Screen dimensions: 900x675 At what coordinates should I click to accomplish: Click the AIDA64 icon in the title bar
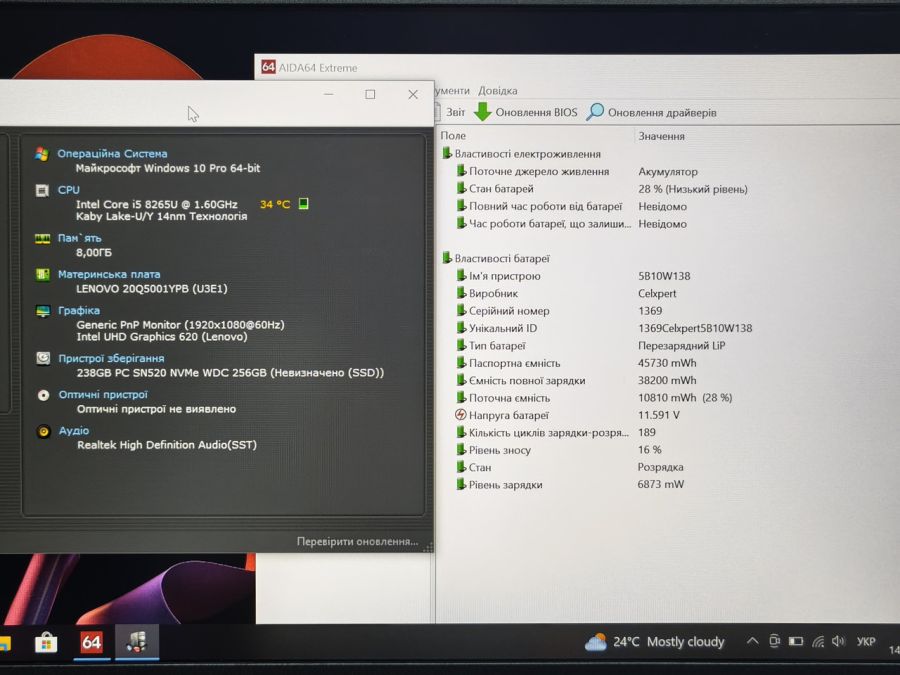pyautogui.click(x=268, y=67)
